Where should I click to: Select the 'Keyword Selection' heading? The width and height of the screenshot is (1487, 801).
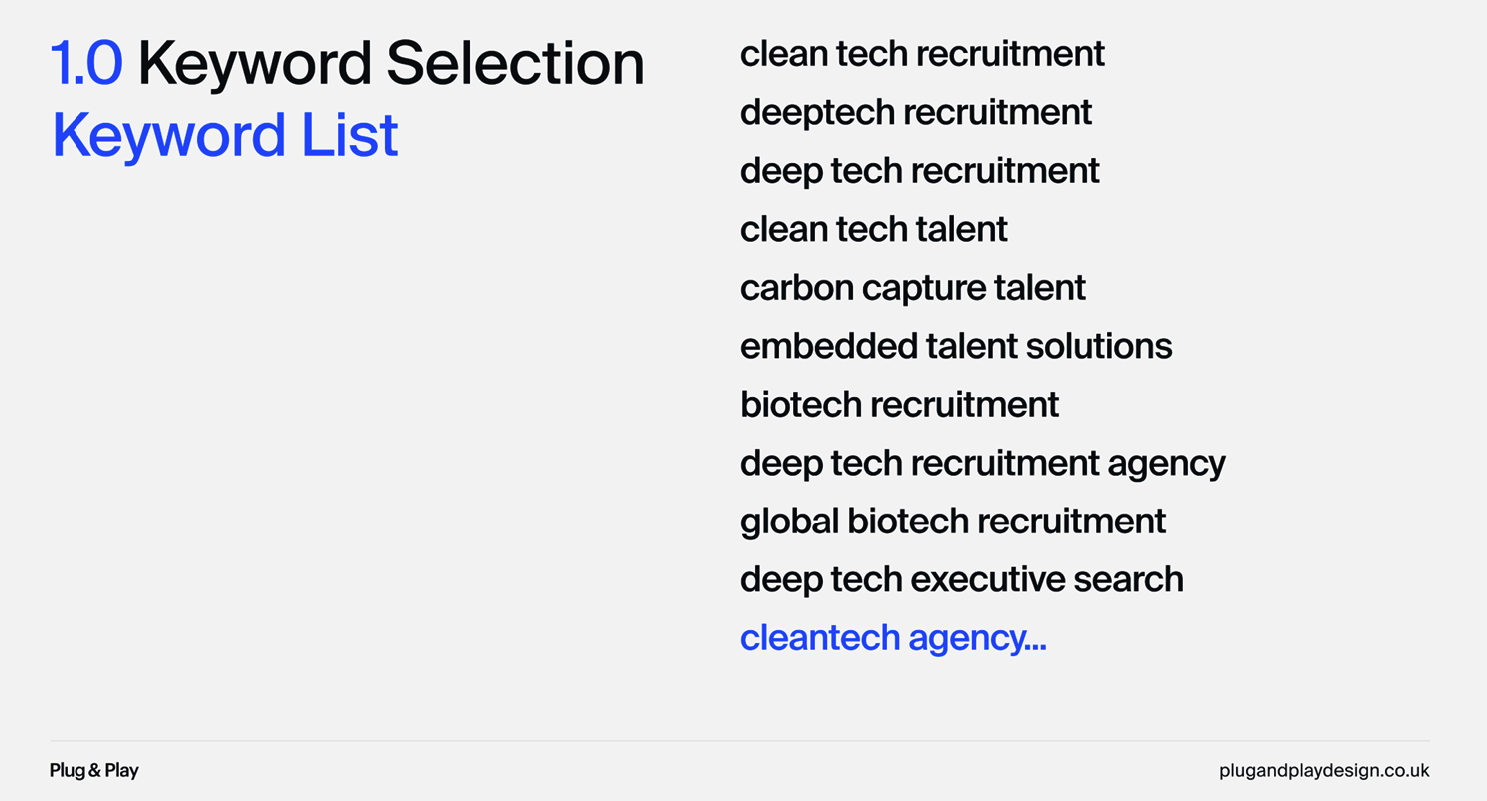(x=391, y=63)
